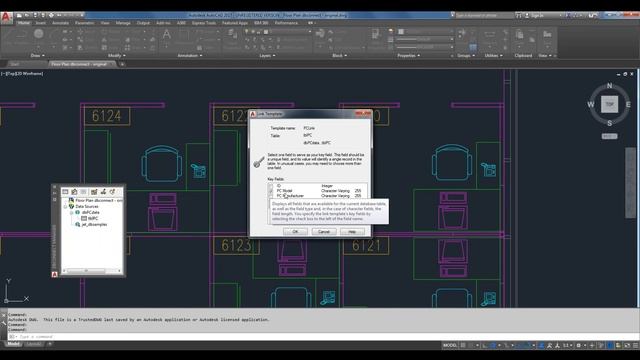This screenshot has width=640, height=360.
Task: Select jet_dbsamples data source in tree
Action: (91, 224)
